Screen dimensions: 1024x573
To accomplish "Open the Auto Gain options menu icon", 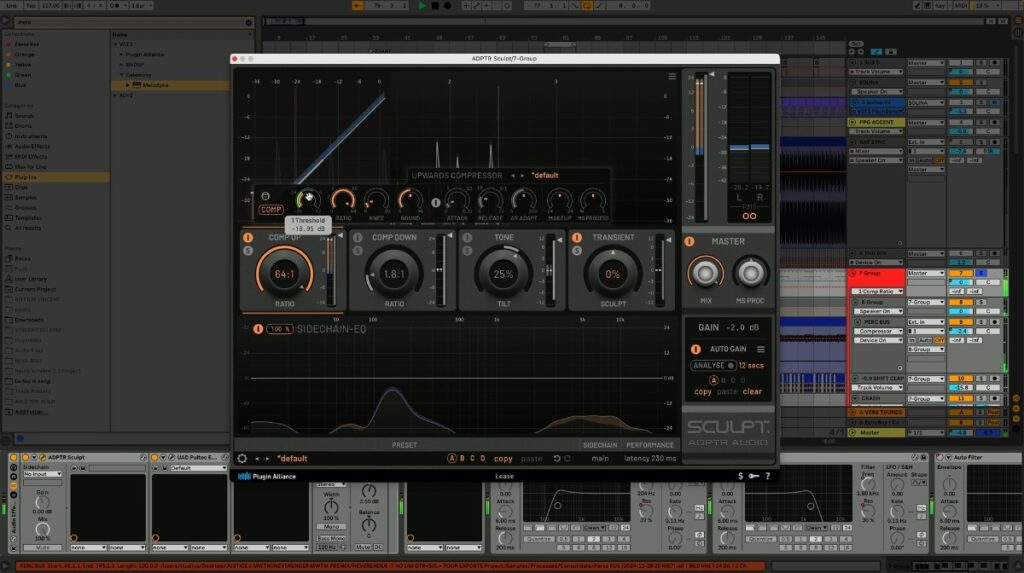I will (x=761, y=349).
